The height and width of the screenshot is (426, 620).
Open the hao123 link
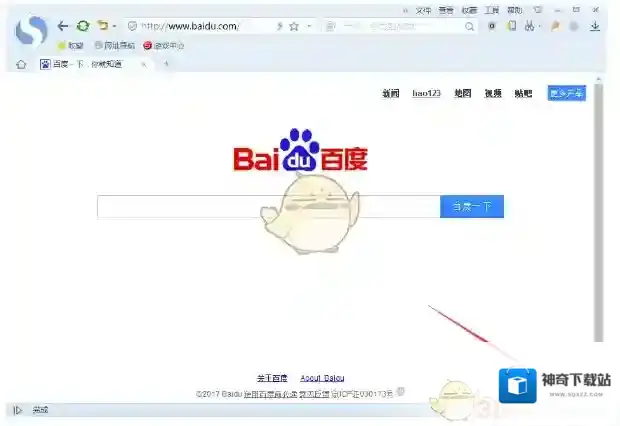tap(426, 93)
